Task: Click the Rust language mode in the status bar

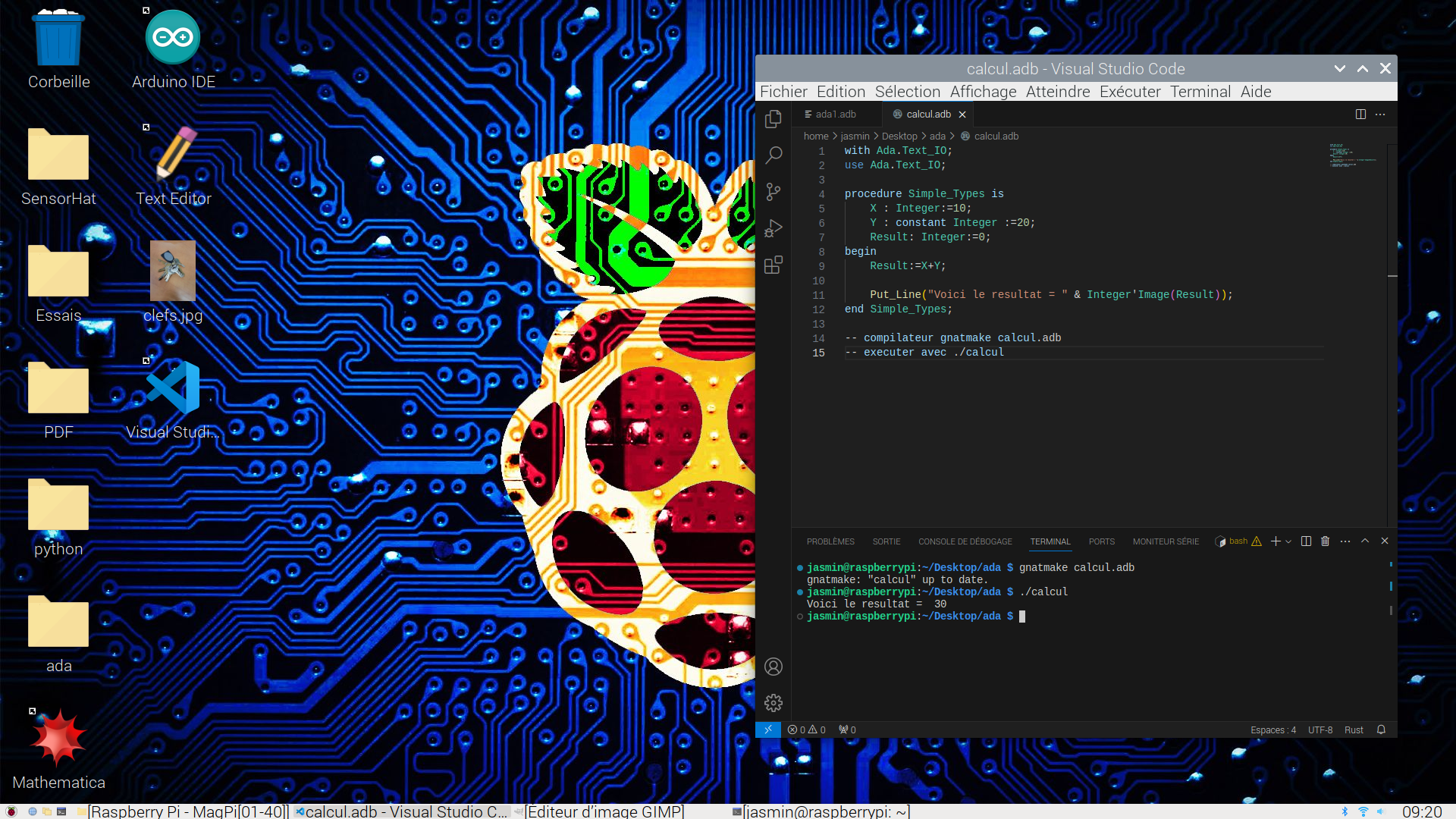Action: tap(1354, 730)
